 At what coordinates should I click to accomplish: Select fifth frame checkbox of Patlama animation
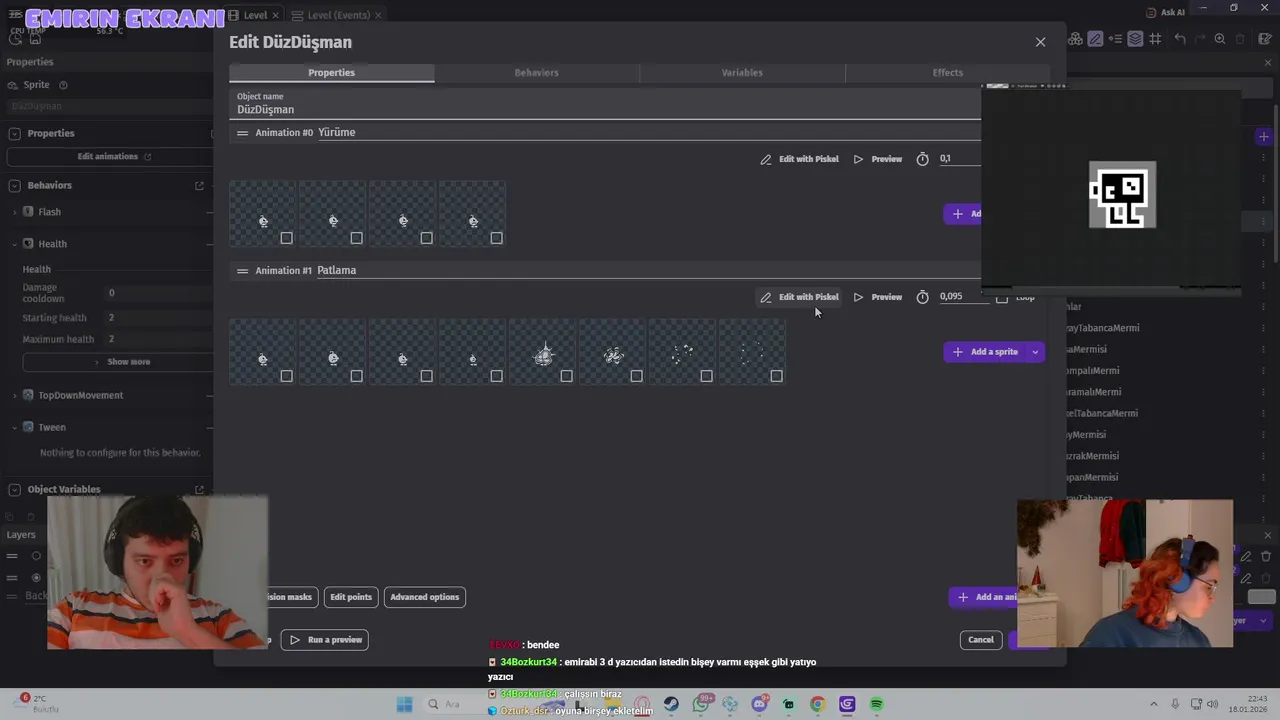point(567,376)
